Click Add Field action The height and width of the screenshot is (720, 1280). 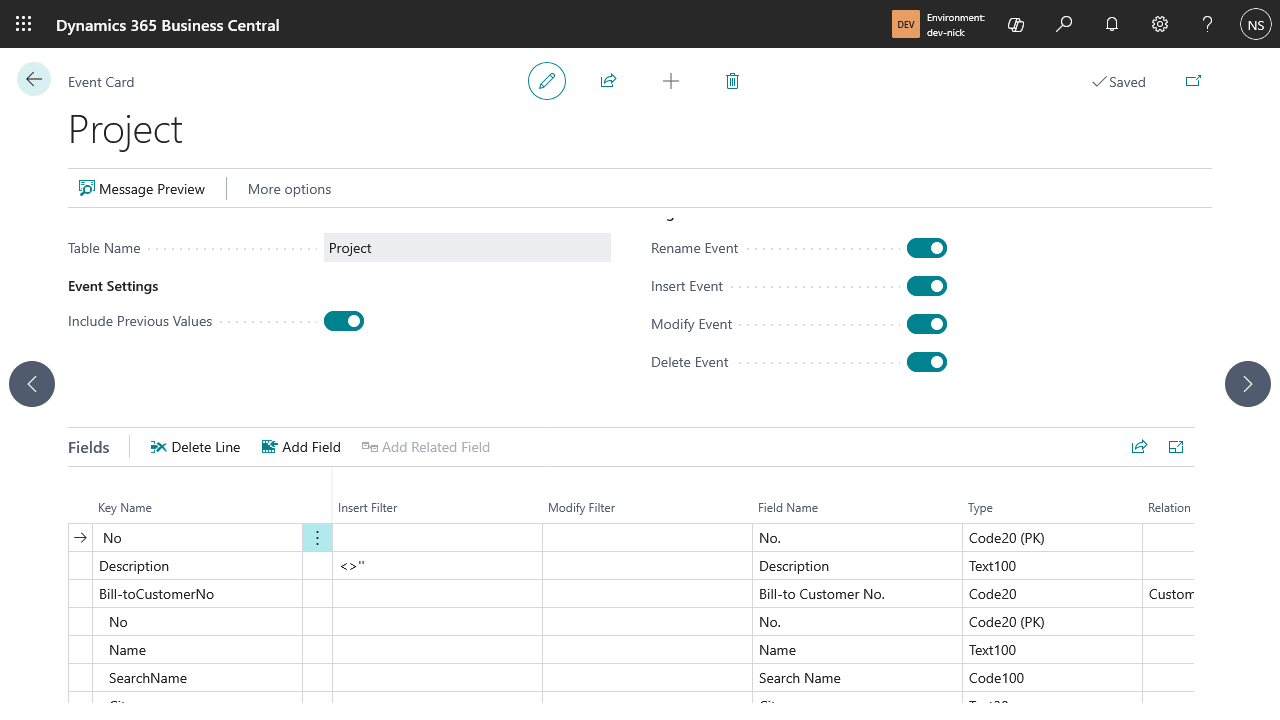tap(301, 447)
